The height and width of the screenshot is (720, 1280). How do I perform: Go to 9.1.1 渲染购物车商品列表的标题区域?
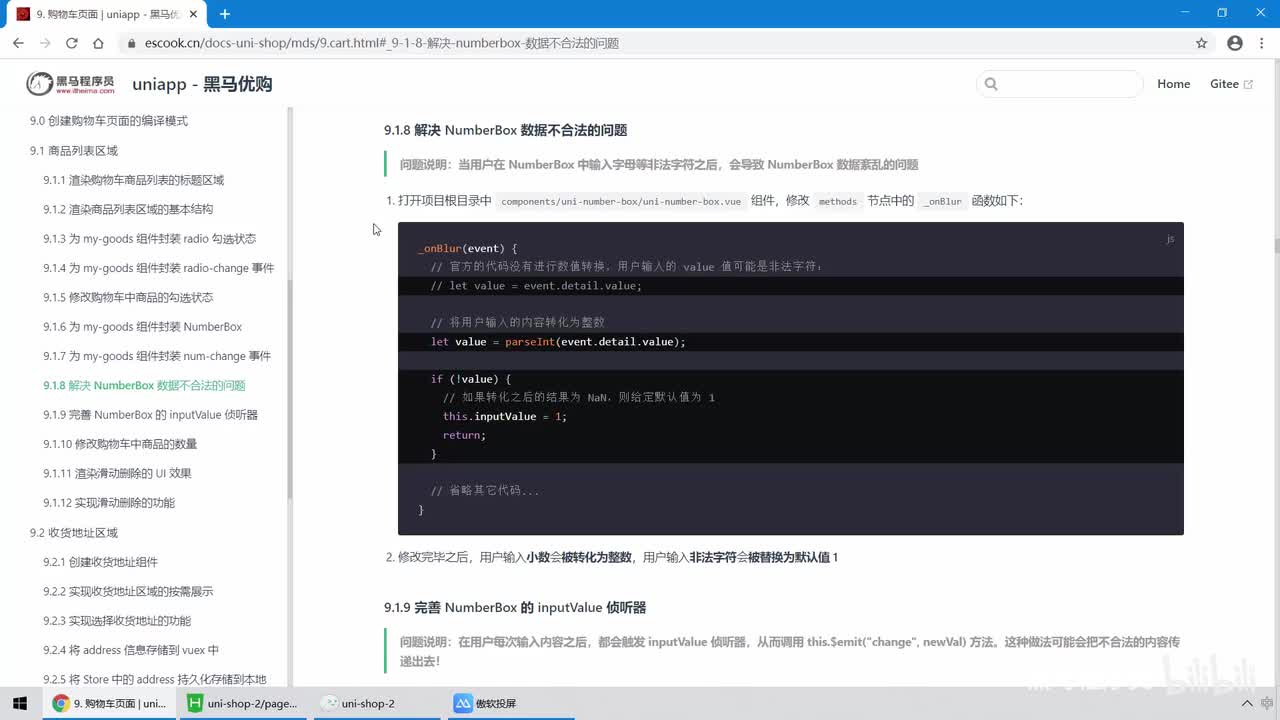[x=133, y=180]
